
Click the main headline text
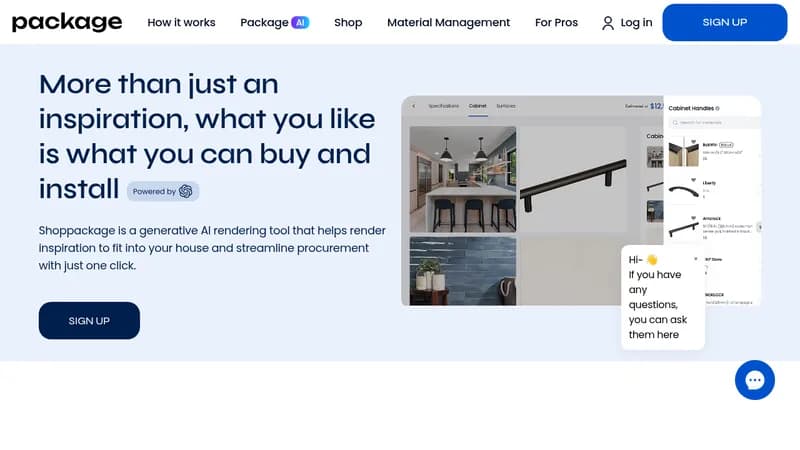coord(207,136)
